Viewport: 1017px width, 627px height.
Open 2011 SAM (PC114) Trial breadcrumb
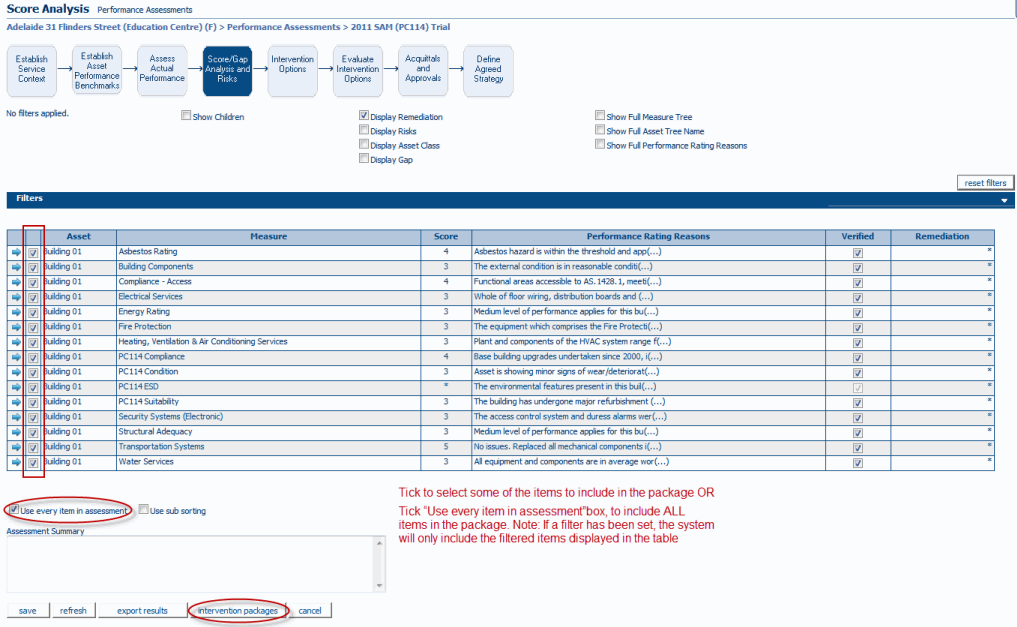[400, 27]
